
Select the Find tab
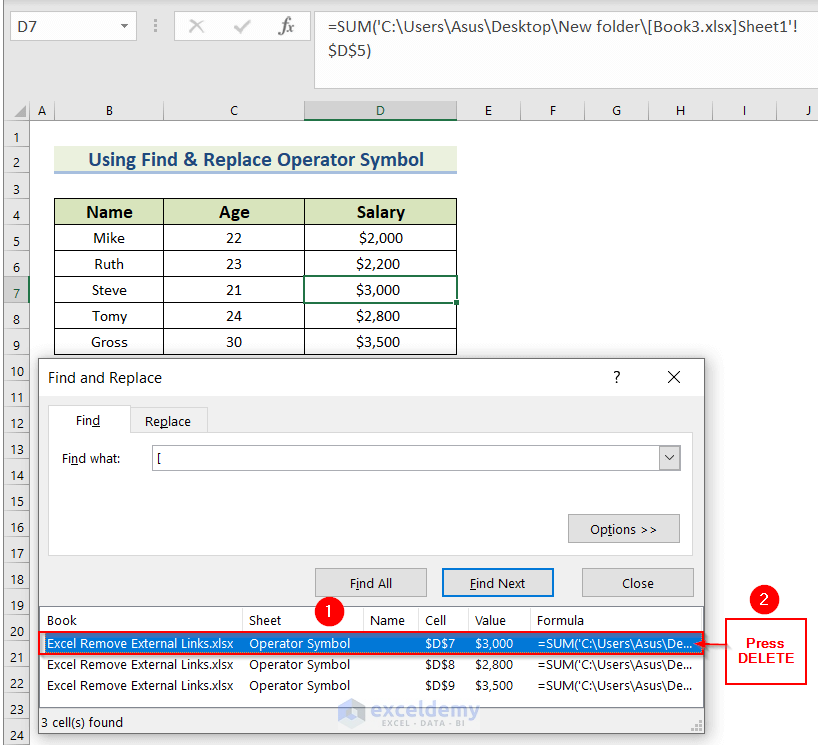(88, 420)
